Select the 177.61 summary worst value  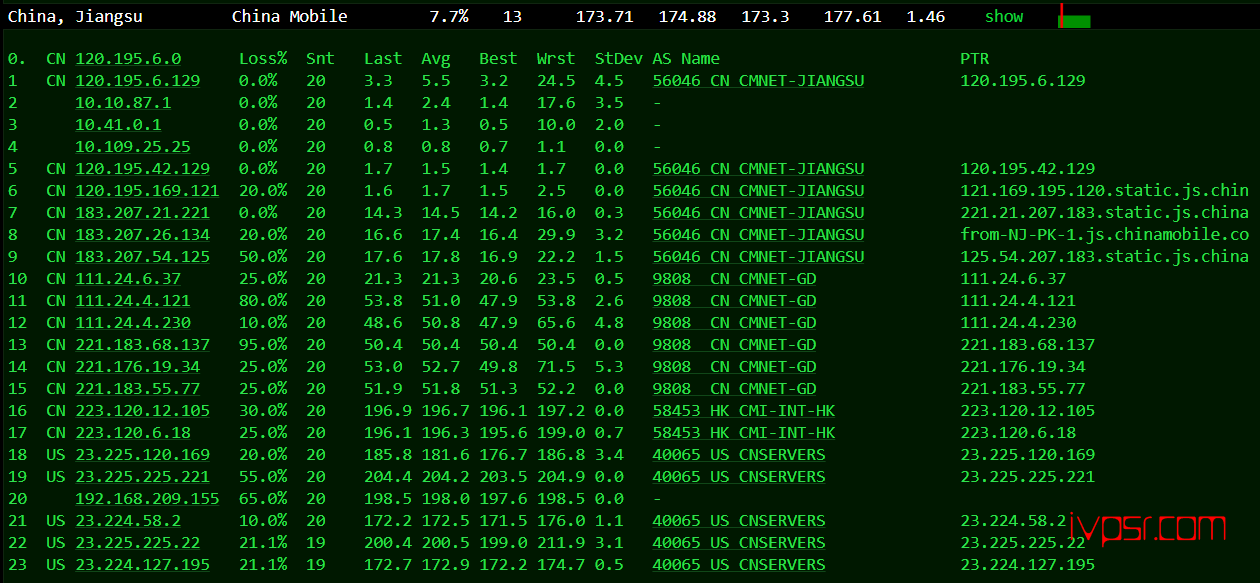click(x=853, y=16)
